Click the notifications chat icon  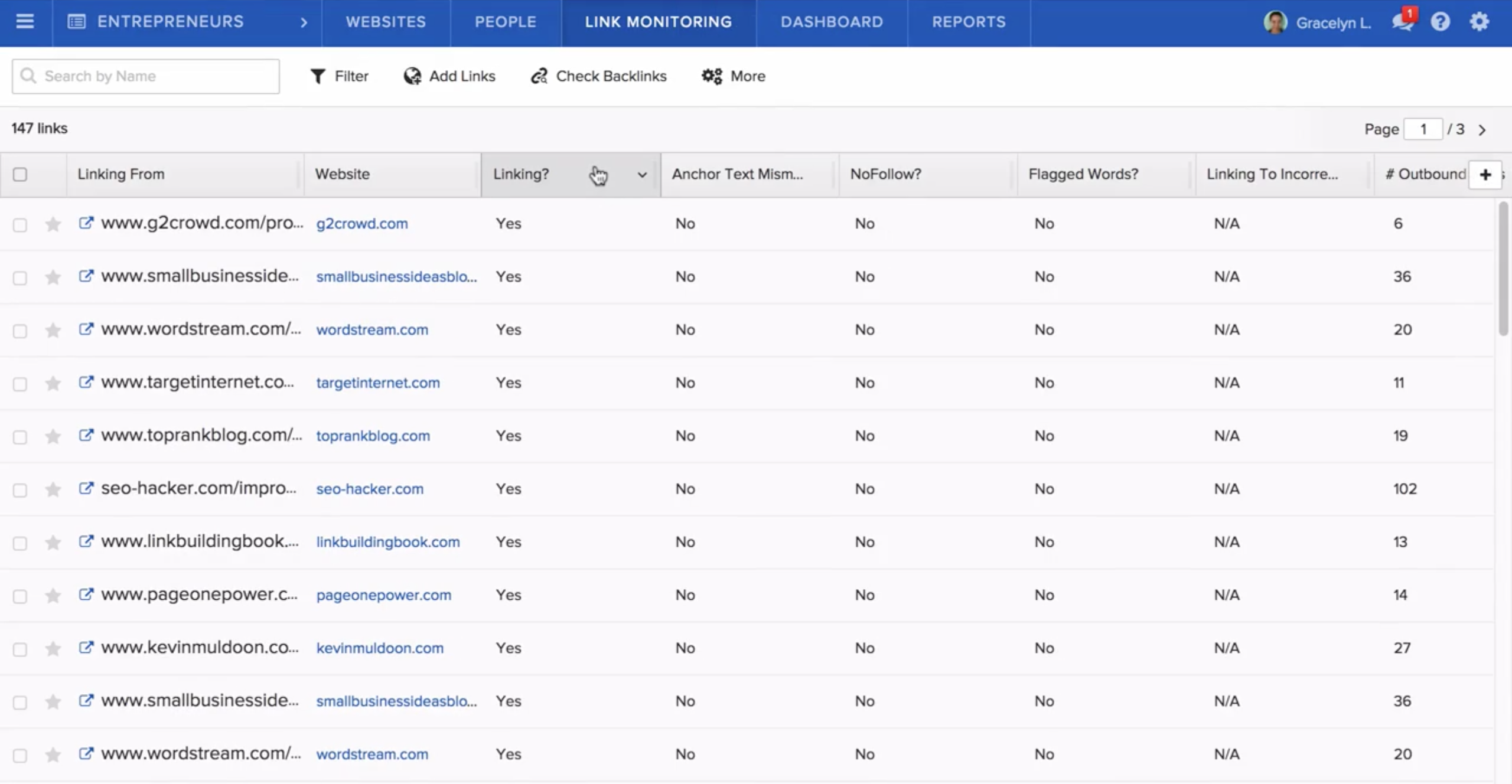[x=1403, y=22]
